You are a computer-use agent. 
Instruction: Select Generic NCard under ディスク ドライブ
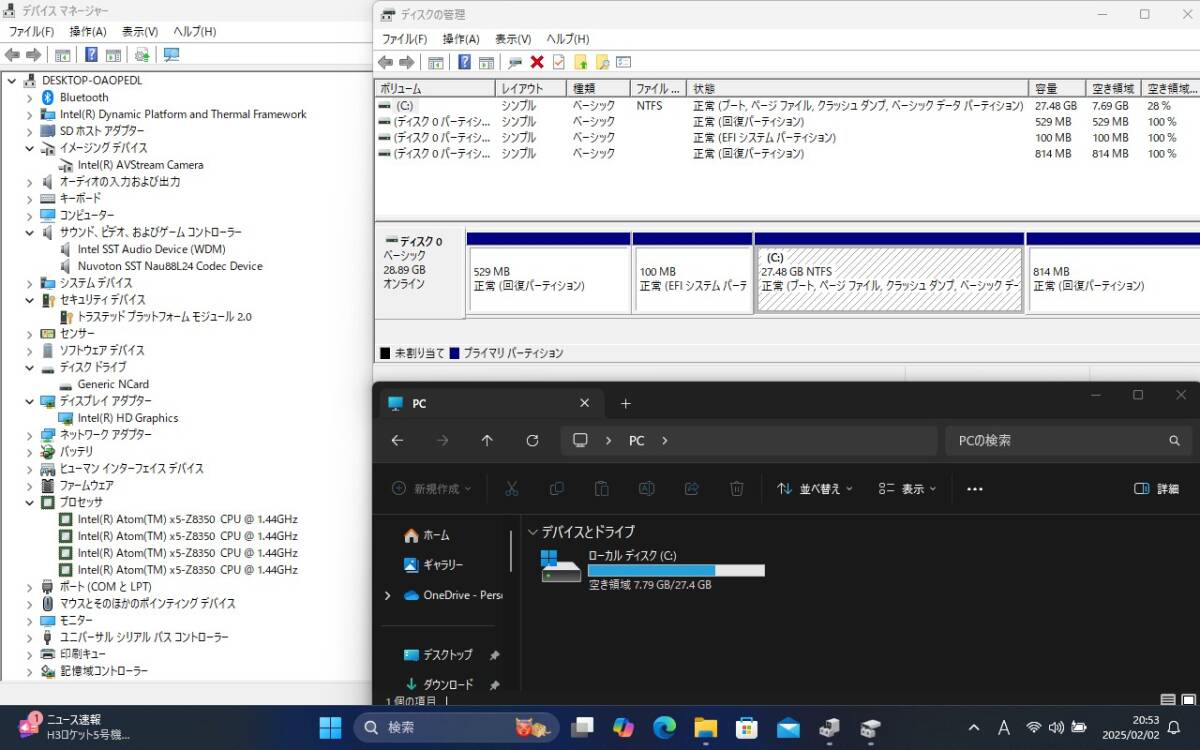(x=113, y=384)
